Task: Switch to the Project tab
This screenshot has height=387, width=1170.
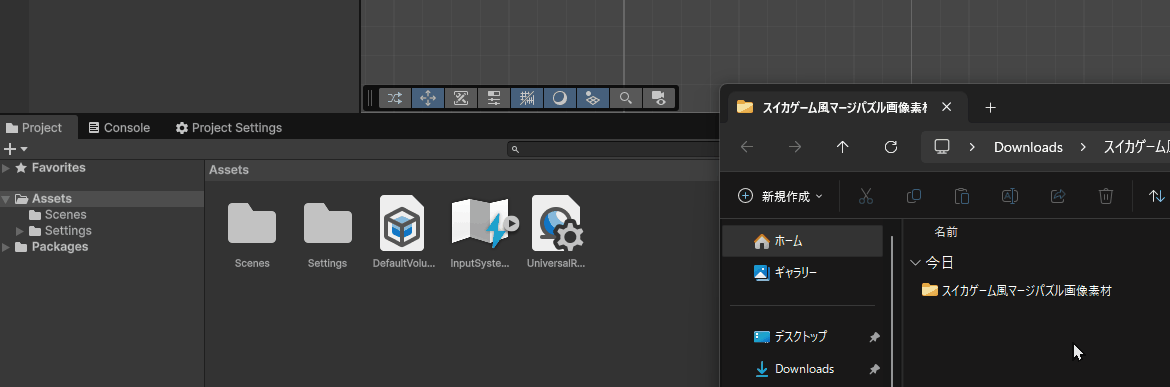Action: (34, 128)
